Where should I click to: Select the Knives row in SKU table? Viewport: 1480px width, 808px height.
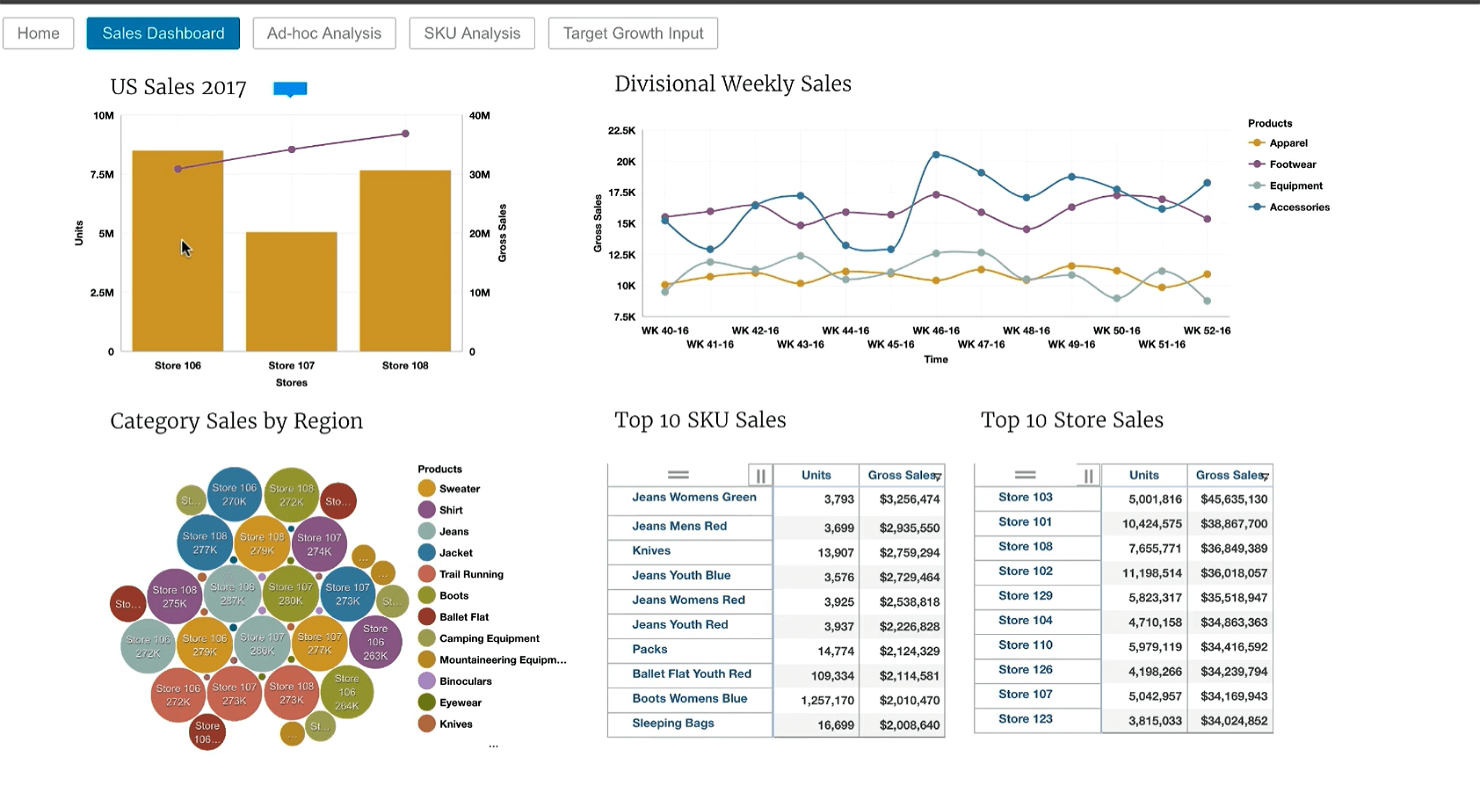coord(690,551)
